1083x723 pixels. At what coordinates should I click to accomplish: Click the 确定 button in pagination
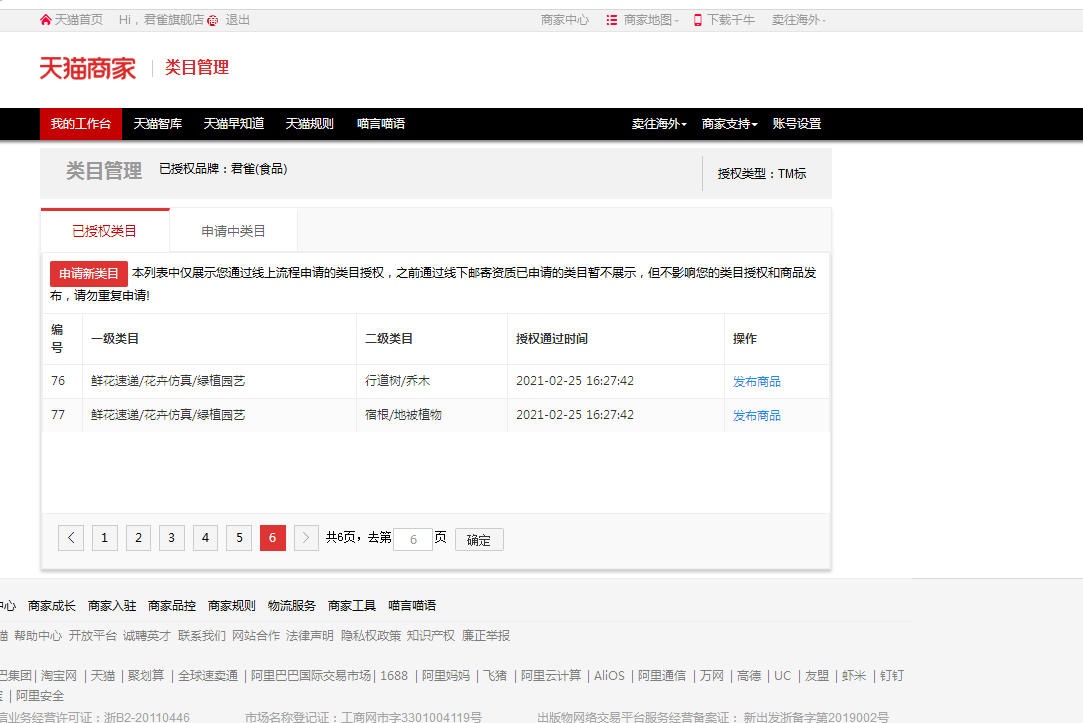tap(479, 540)
